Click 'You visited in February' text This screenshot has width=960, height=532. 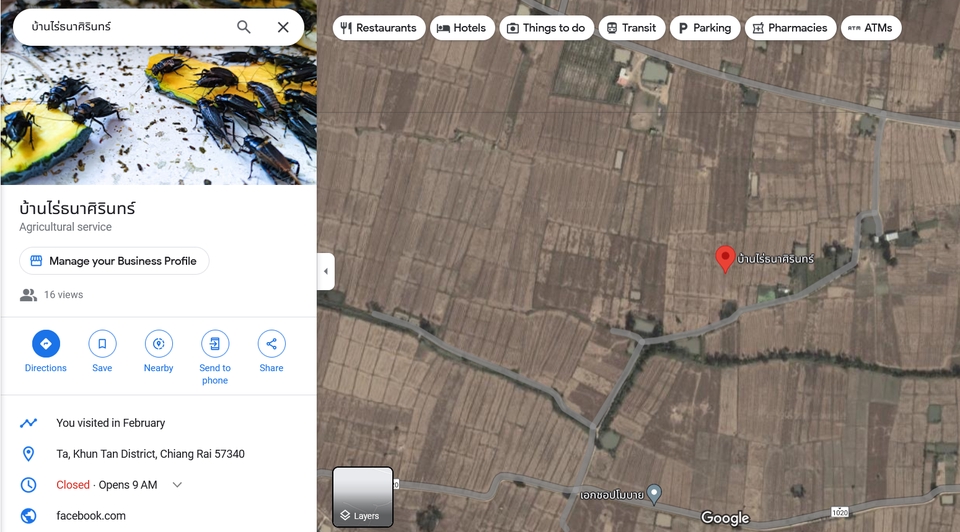[111, 423]
